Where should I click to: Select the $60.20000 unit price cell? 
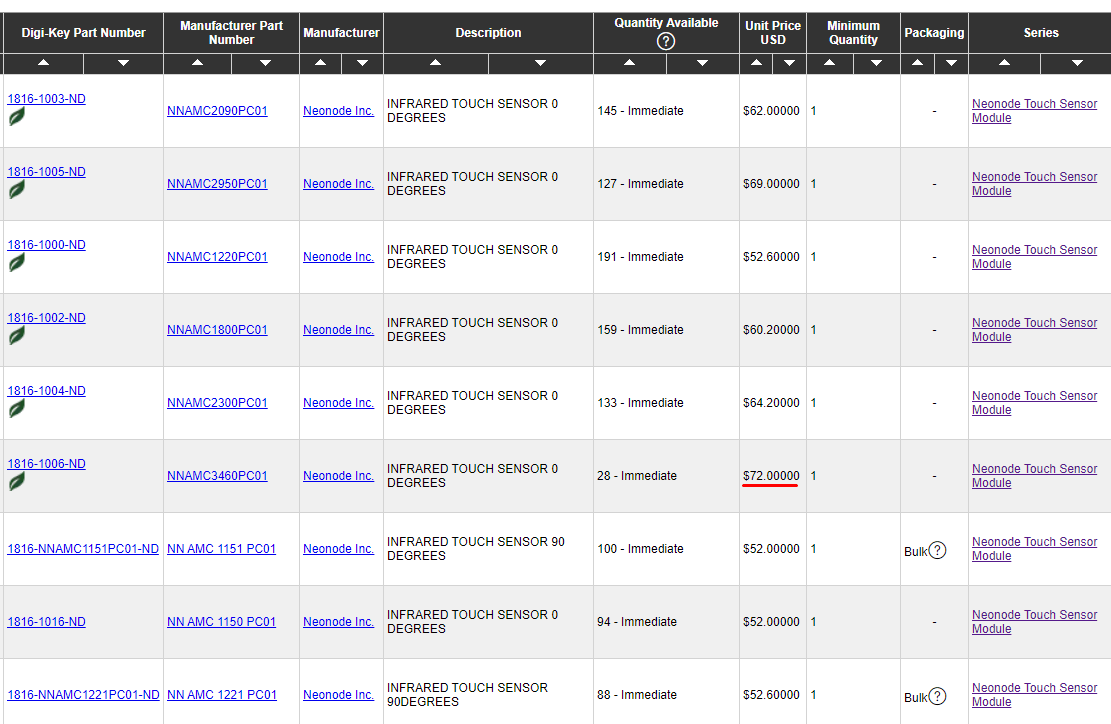[772, 329]
